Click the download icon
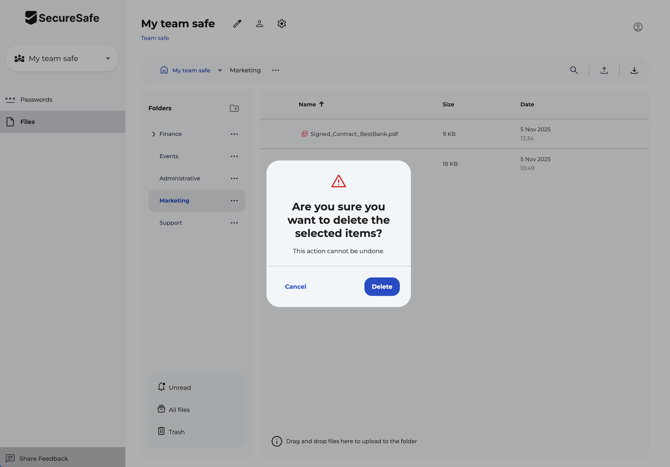Viewport: 670px width, 467px height. tap(634, 71)
